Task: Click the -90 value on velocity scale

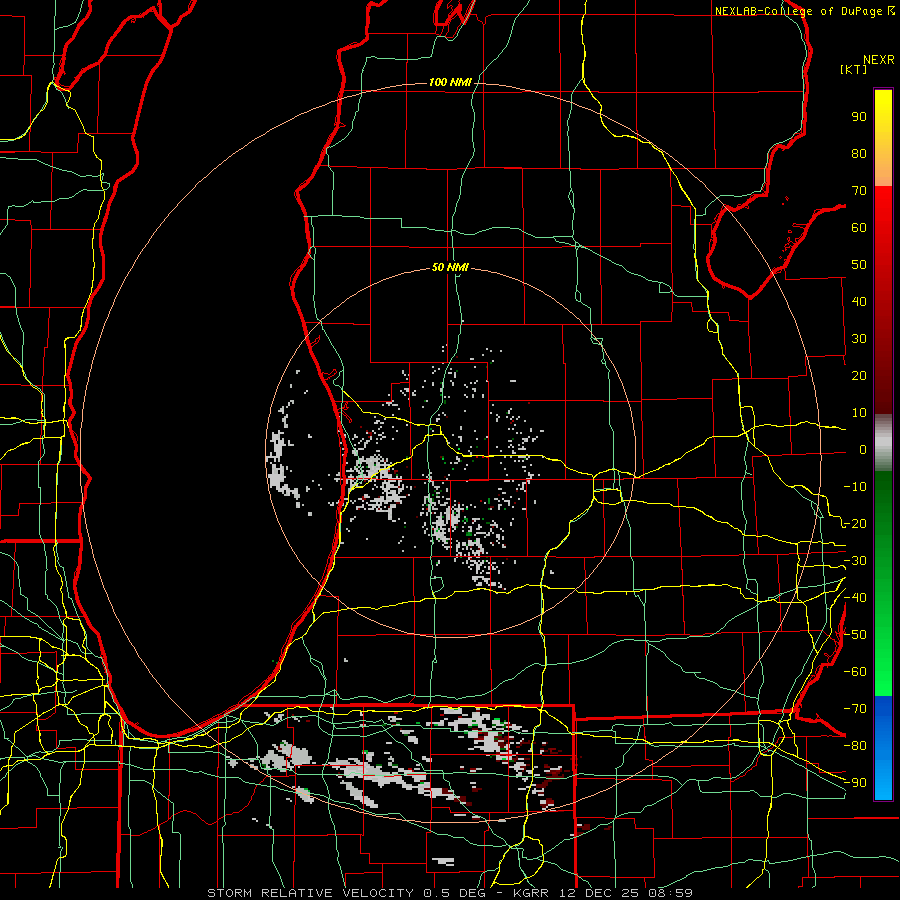Action: click(855, 783)
